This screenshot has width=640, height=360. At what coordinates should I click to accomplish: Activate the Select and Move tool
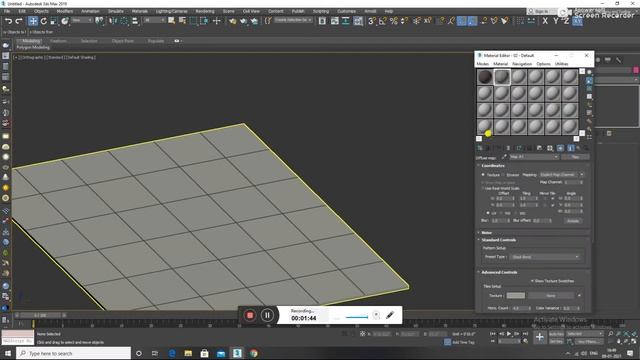33,21
